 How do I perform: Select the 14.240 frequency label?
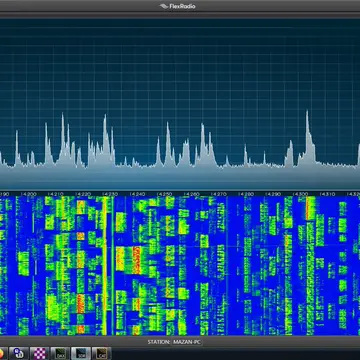point(137,194)
